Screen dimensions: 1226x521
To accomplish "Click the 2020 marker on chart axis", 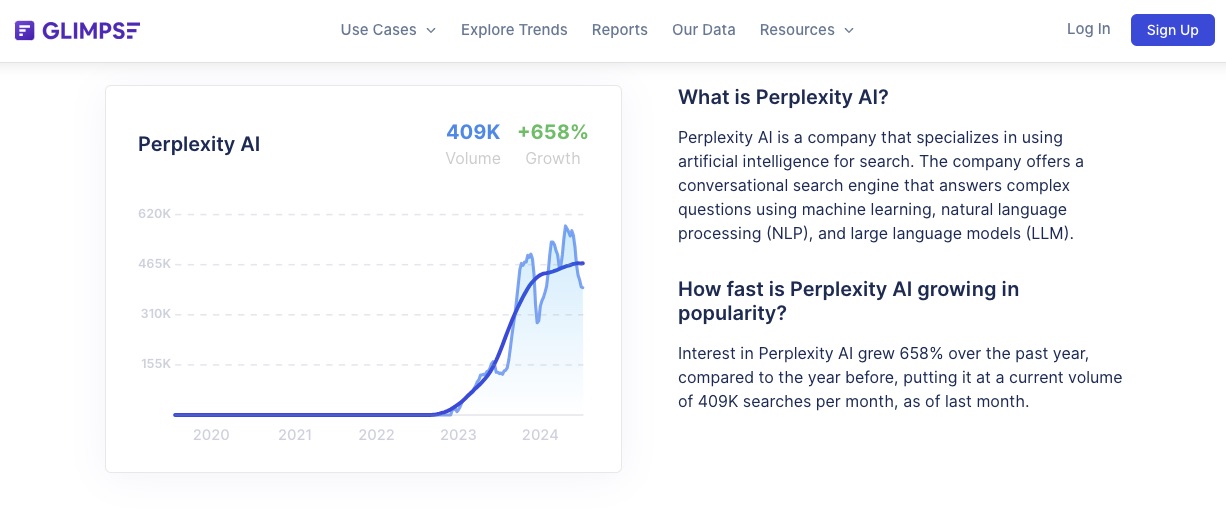I will pos(211,435).
